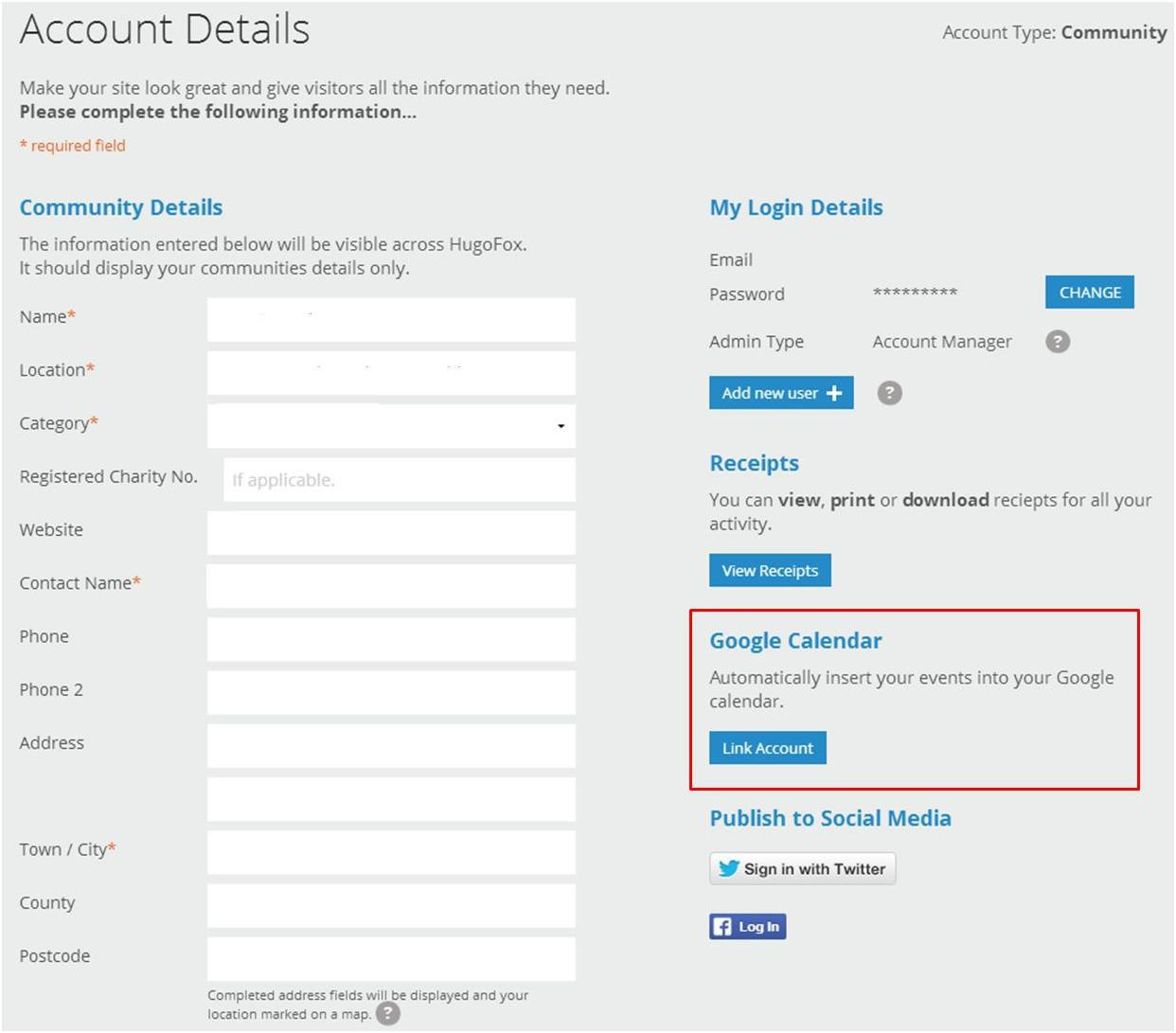
Task: Click Link Account for Google Calendar
Action: point(767,748)
